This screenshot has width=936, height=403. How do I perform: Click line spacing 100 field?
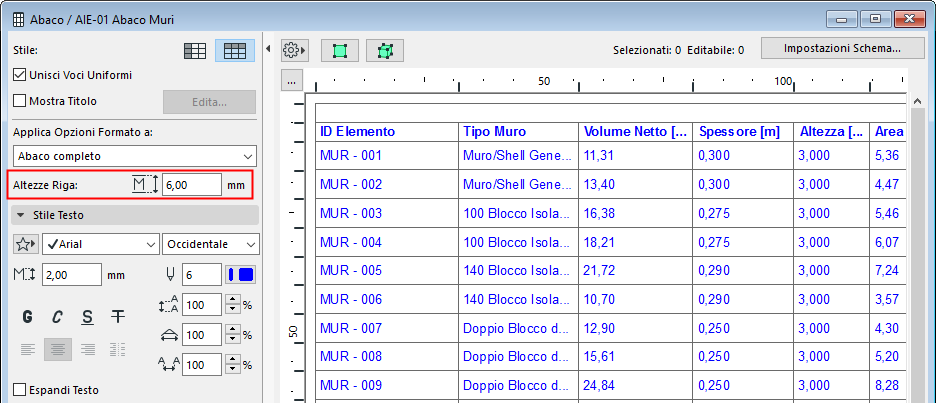click(x=202, y=305)
